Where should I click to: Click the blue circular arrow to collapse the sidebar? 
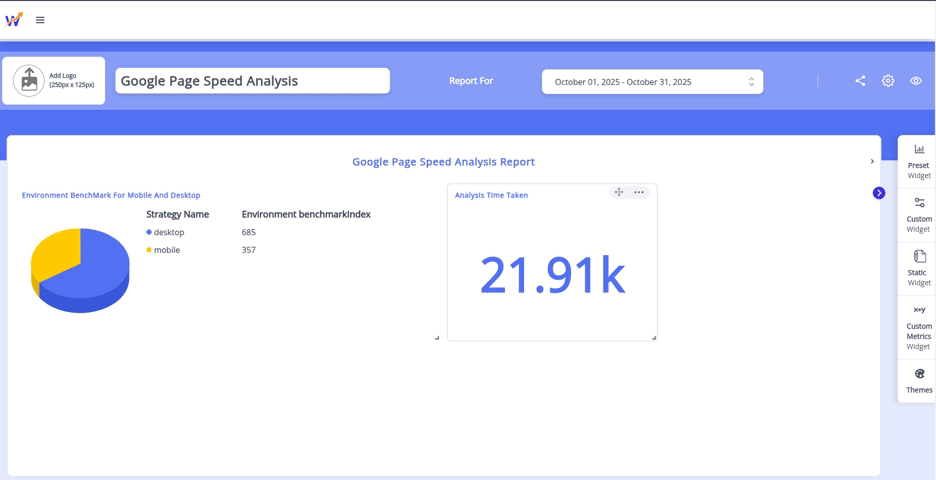tap(879, 193)
